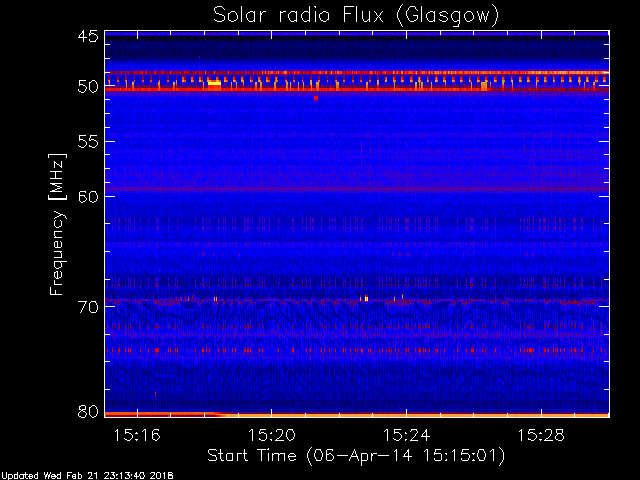Click the 15:20 time axis label

272,435
